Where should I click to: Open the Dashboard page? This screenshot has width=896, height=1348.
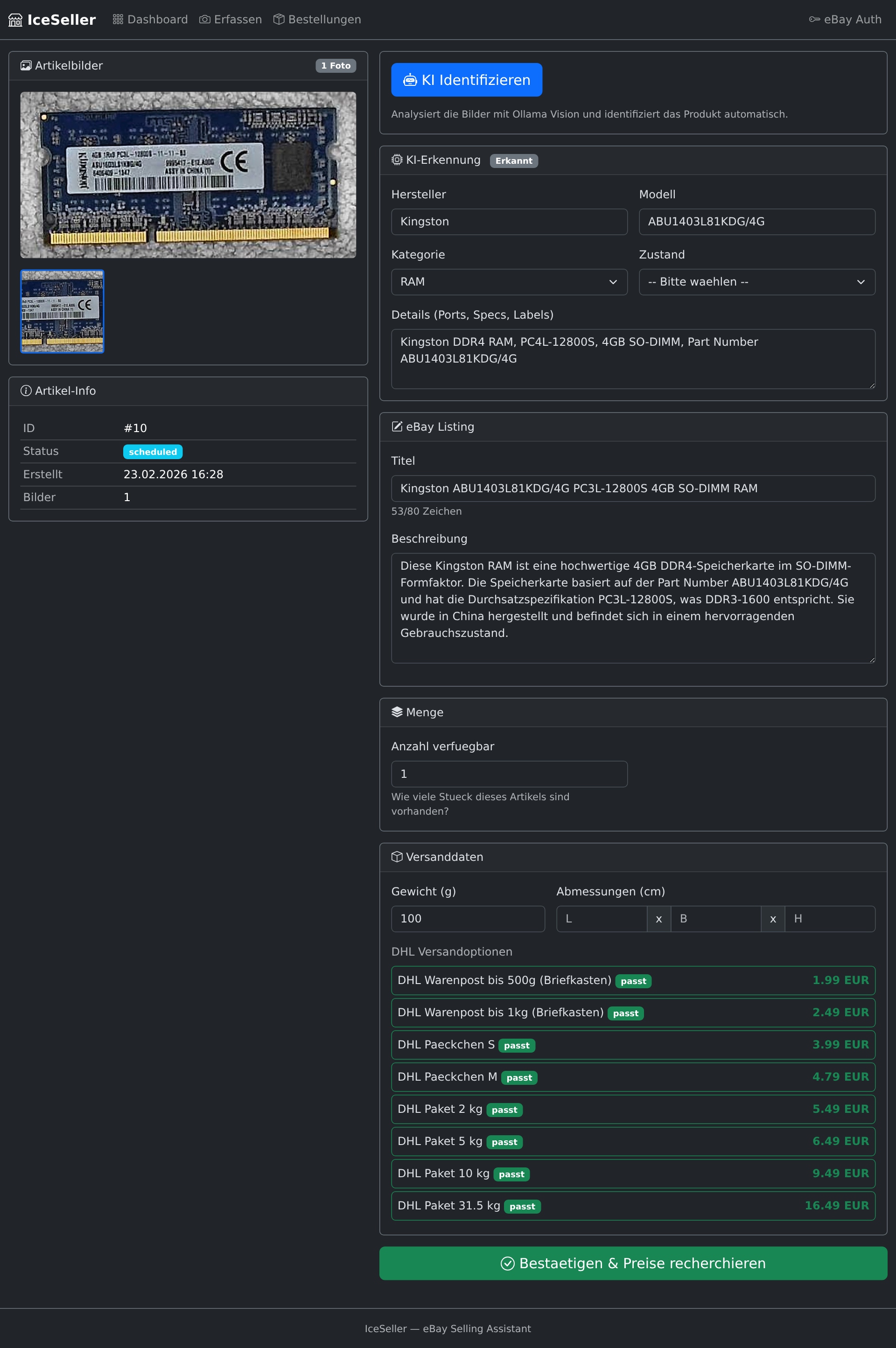pos(150,20)
